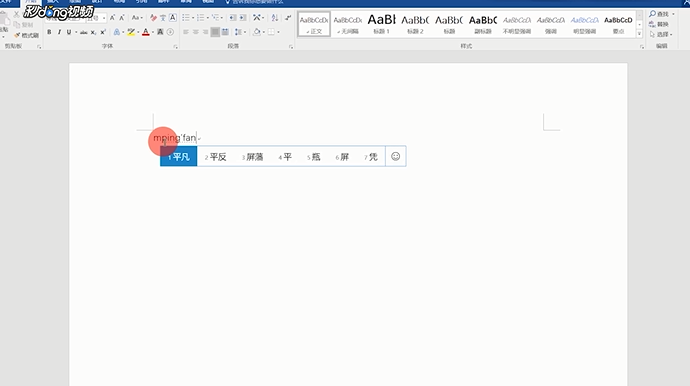This screenshot has height=386, width=690.
Task: Choose IME candidate 3 屏藩
Action: click(x=253, y=157)
